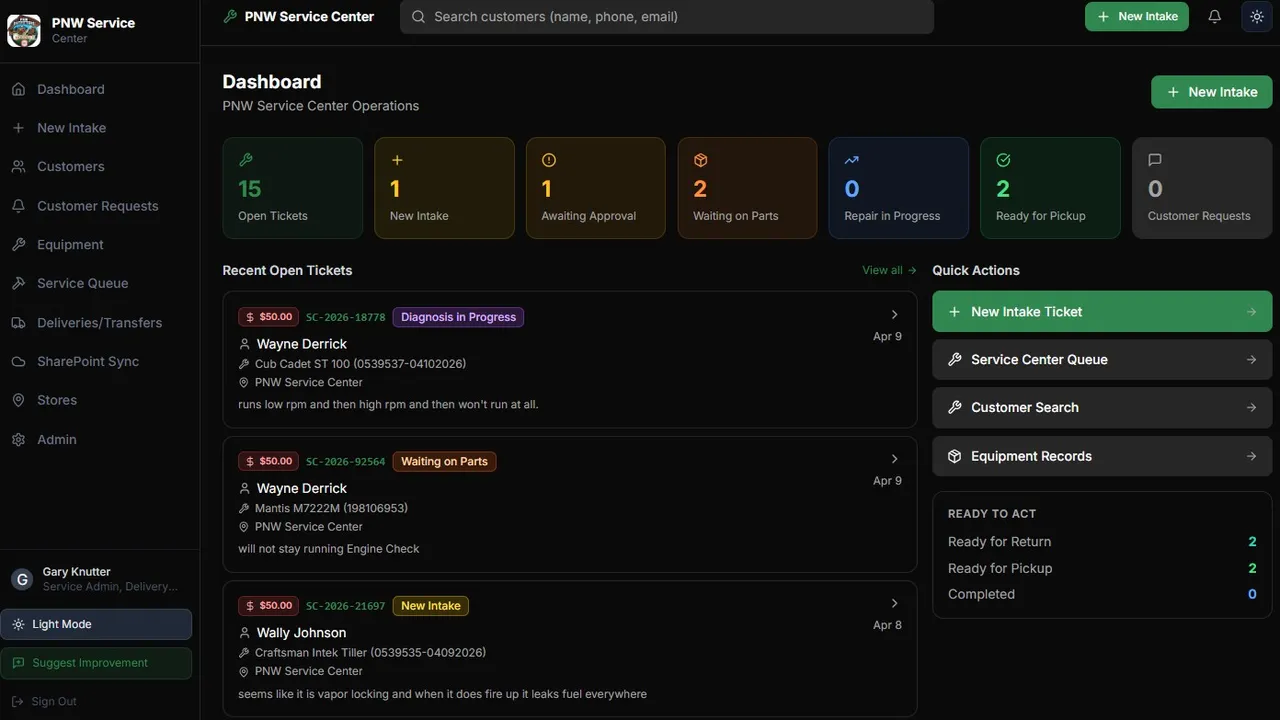1280x720 pixels.
Task: Click the map pin icon next to Stores
Action: pos(18,400)
